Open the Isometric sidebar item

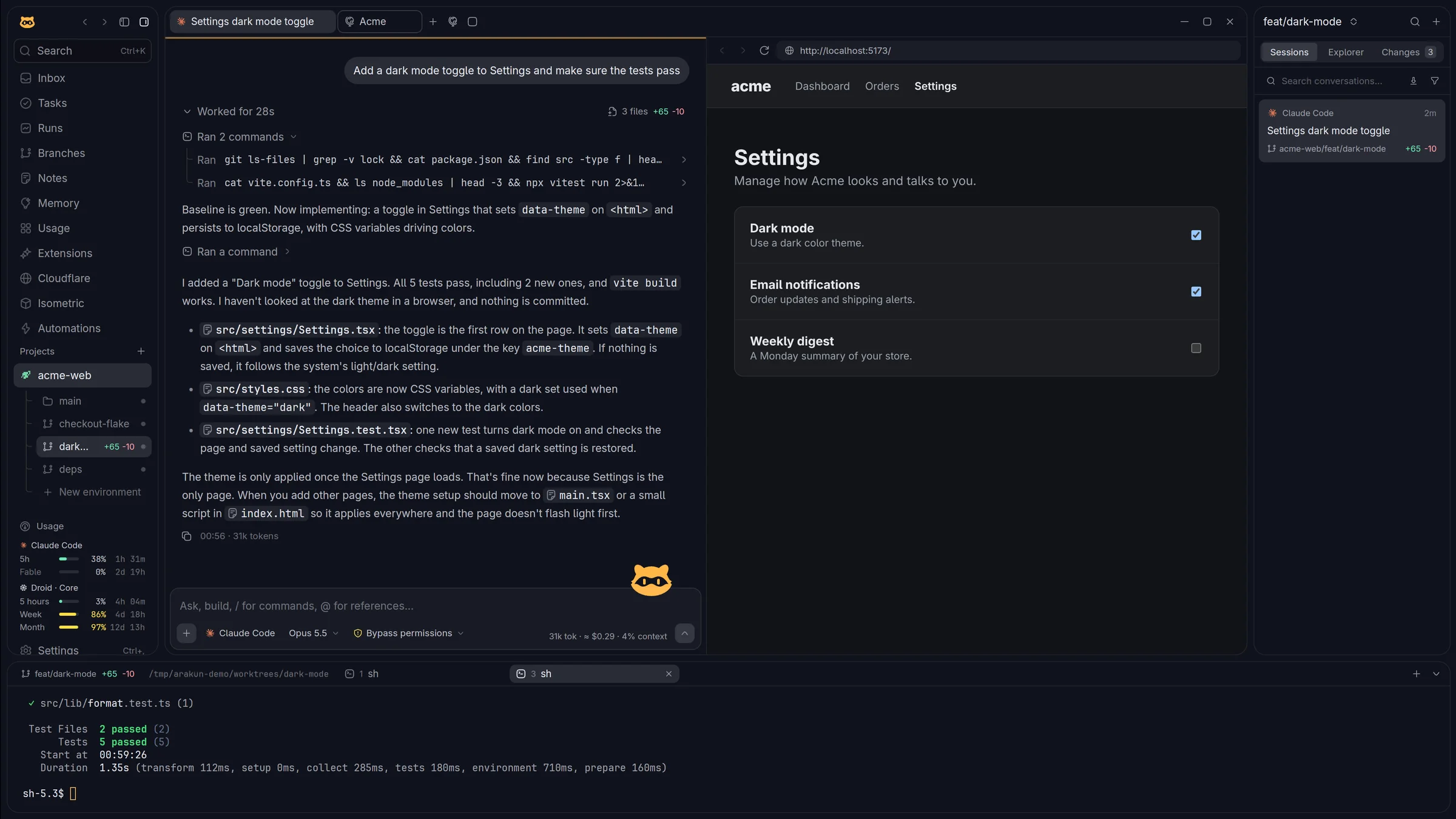(x=83, y=303)
